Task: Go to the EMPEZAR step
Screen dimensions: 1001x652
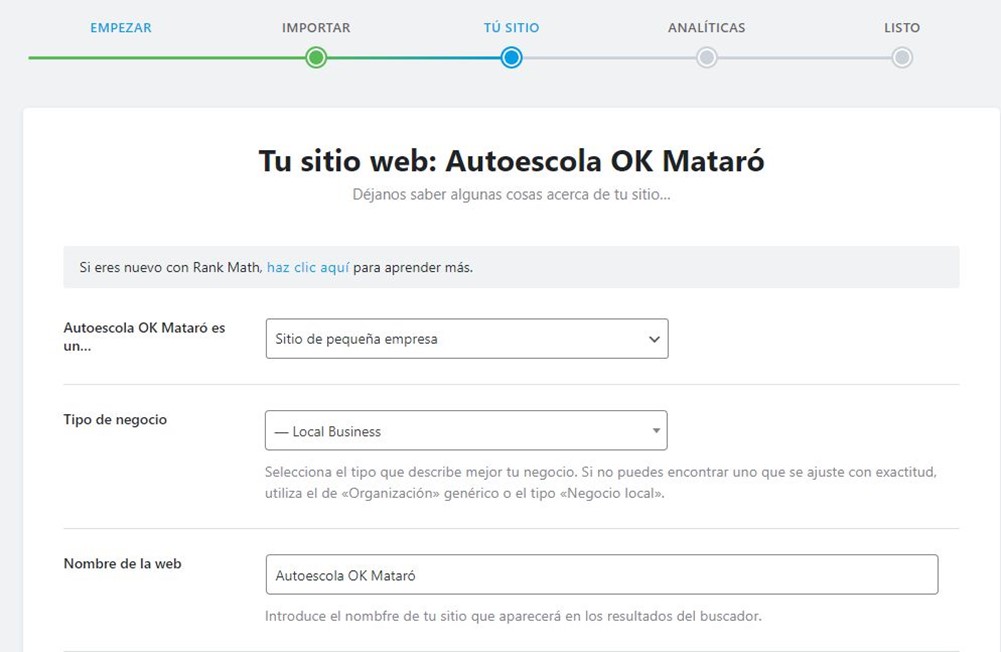Action: (x=121, y=28)
